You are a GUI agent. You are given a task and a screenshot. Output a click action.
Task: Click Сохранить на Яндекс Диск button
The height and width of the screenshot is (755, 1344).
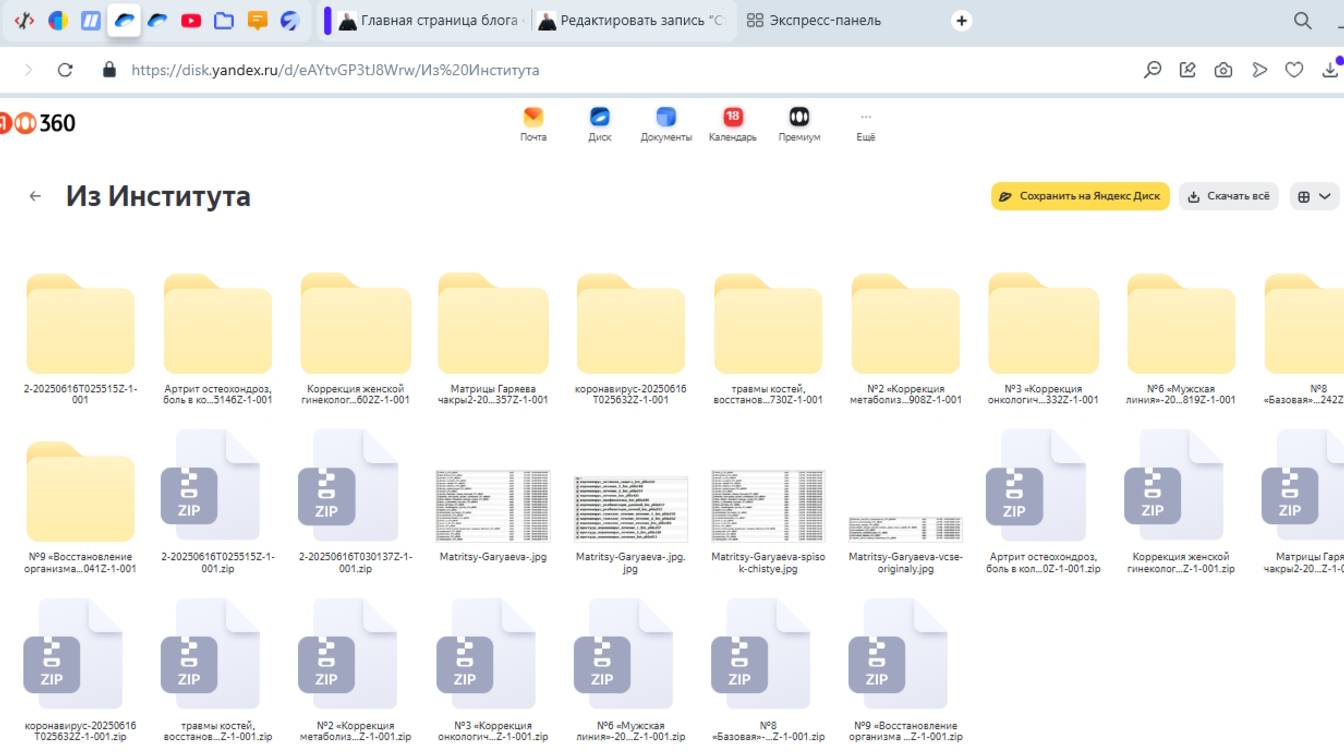[x=1080, y=196]
